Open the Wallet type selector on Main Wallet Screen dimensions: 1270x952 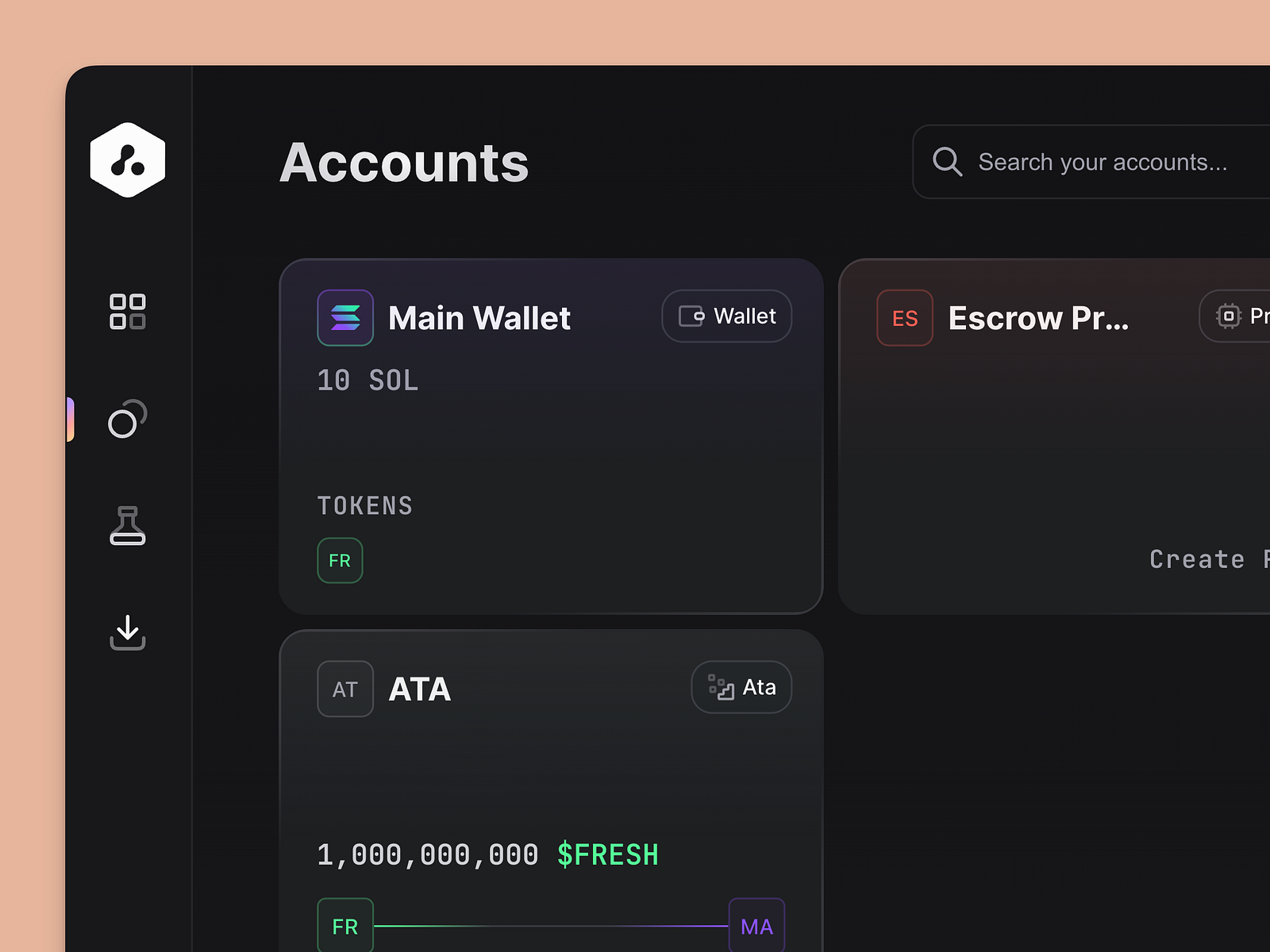[x=725, y=316]
